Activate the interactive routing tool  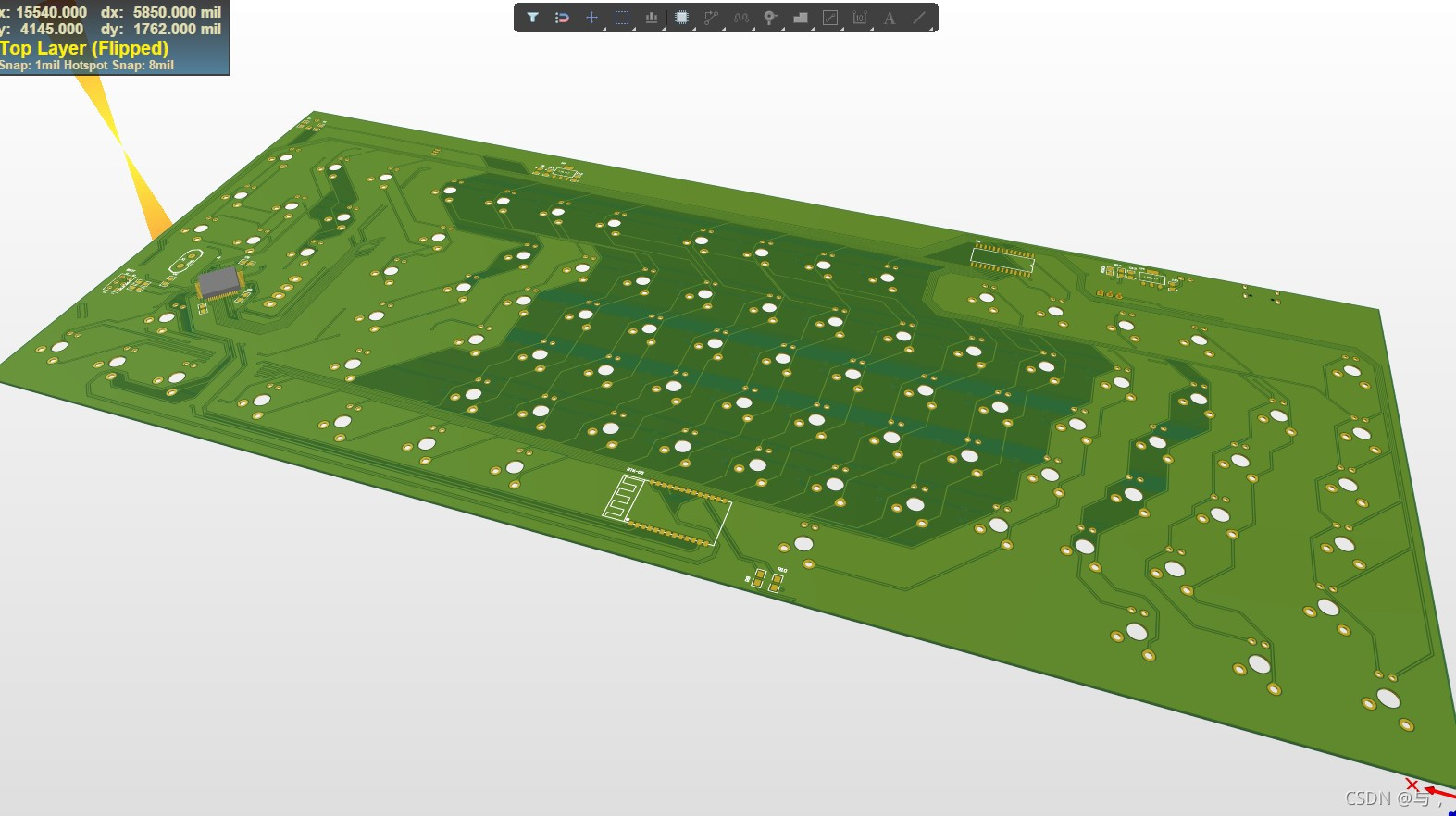711,18
